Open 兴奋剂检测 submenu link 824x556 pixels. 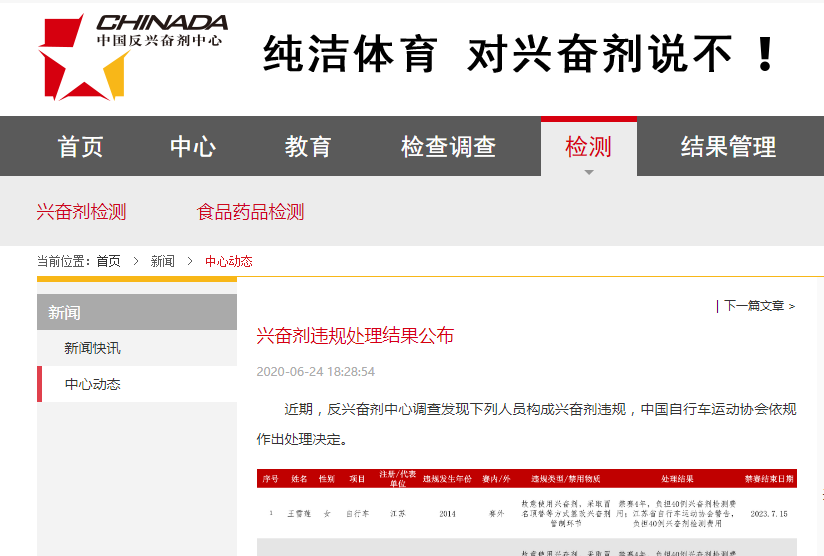(81, 212)
